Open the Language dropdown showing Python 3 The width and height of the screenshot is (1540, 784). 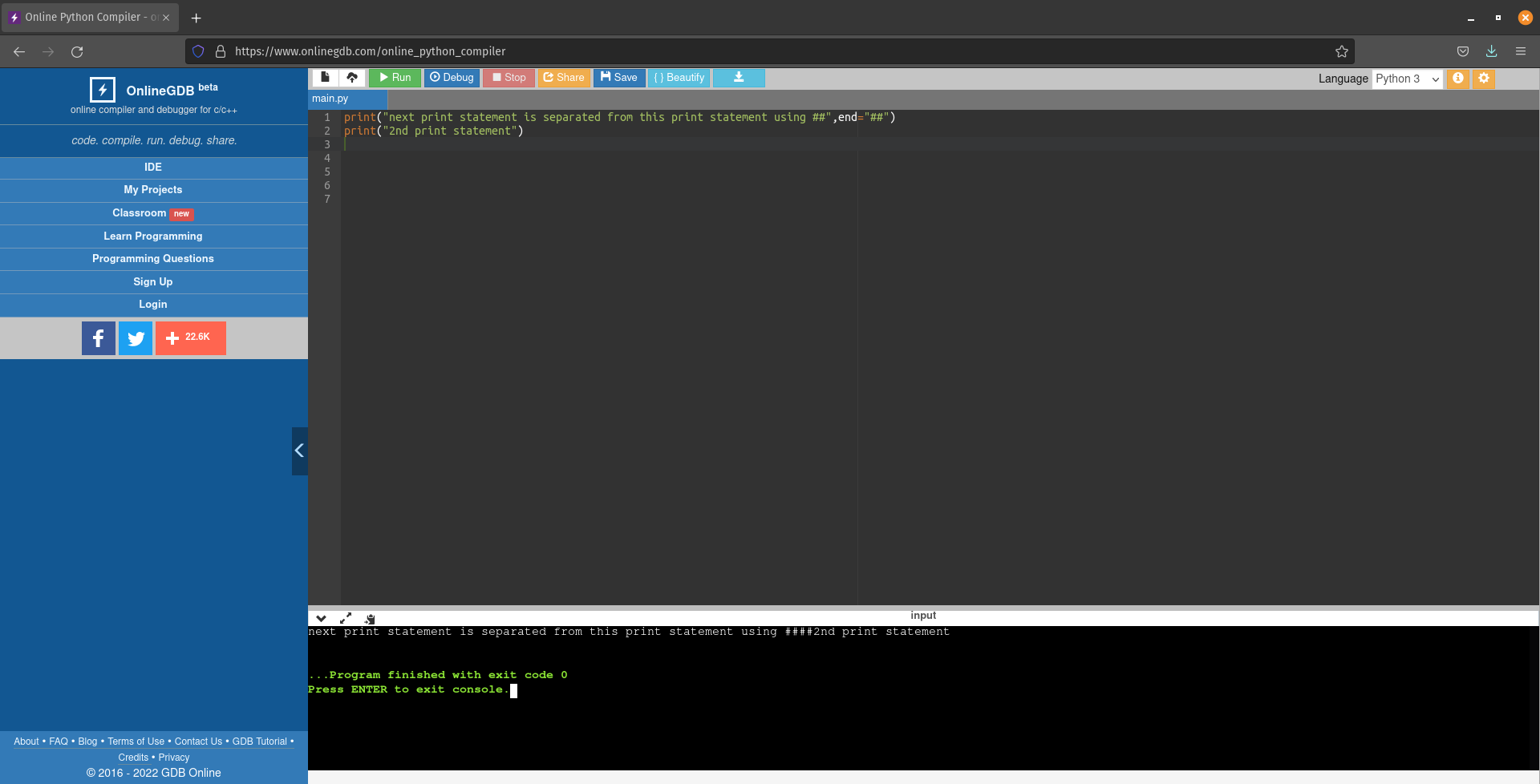(1407, 79)
